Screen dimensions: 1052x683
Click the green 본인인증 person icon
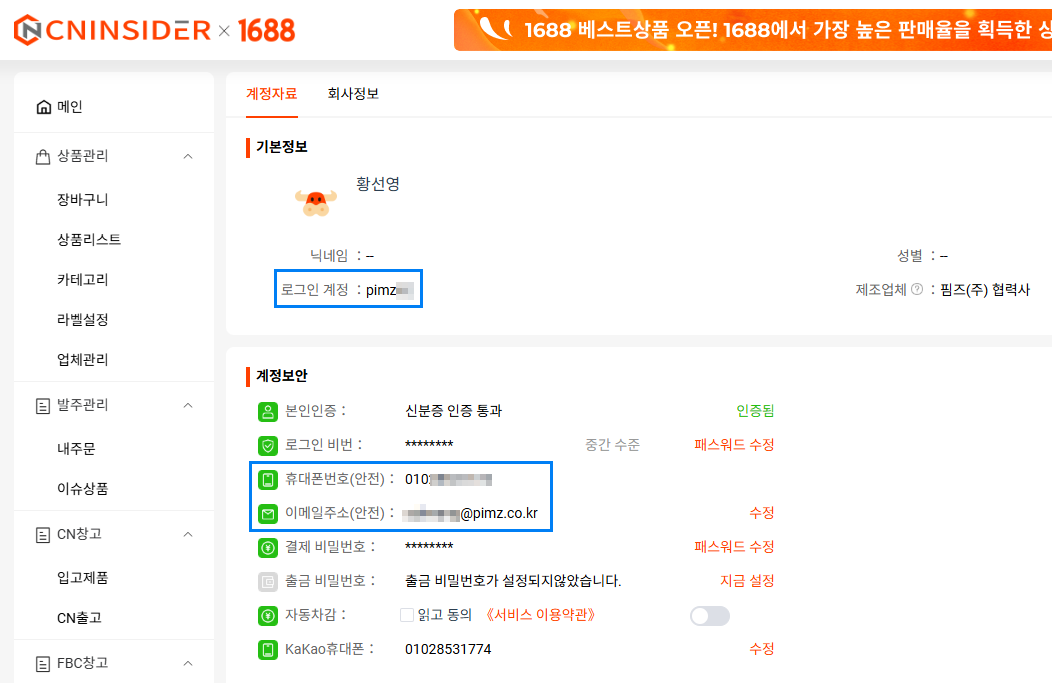pyautogui.click(x=267, y=411)
